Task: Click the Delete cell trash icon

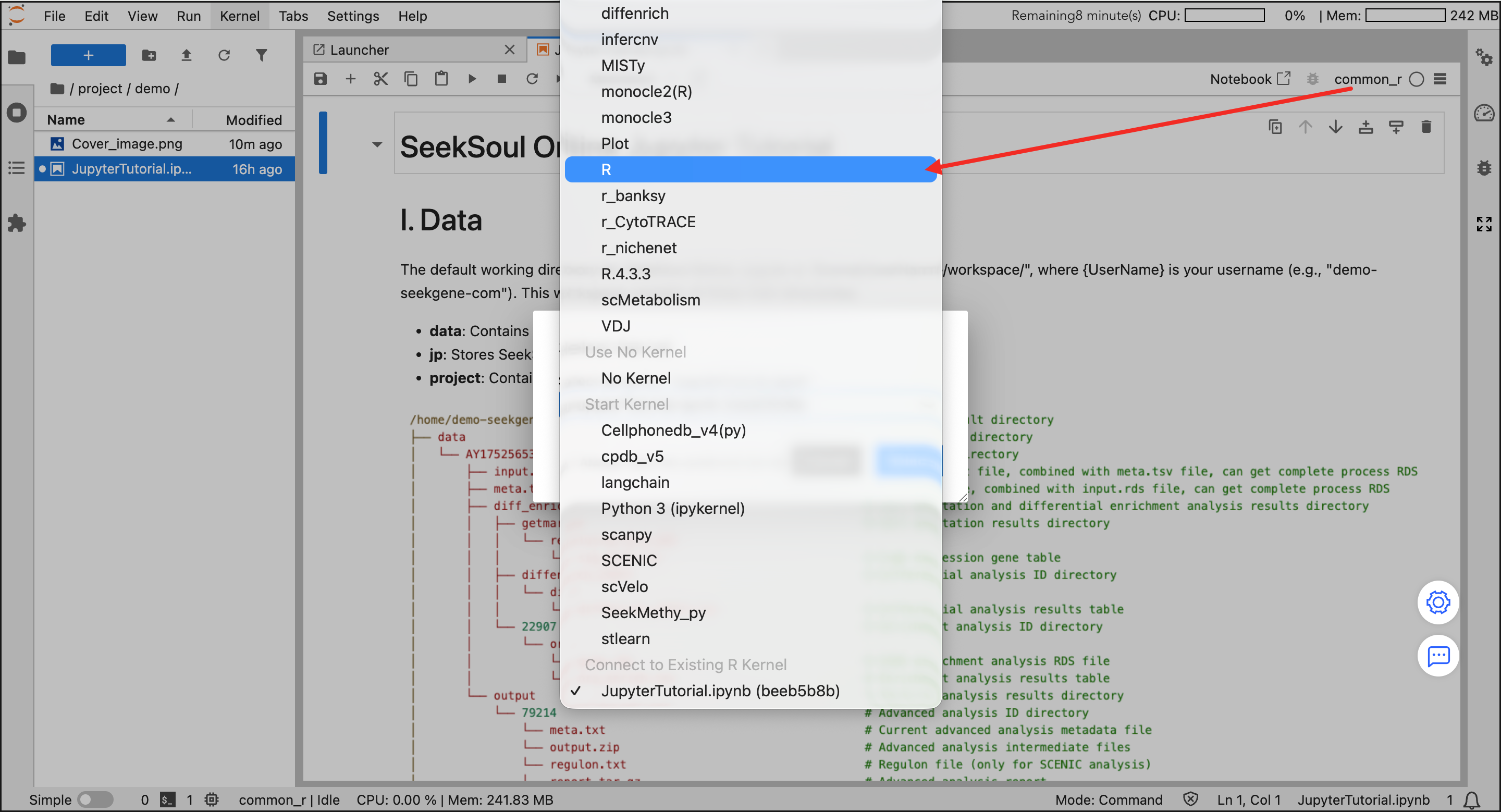Action: tap(1426, 127)
